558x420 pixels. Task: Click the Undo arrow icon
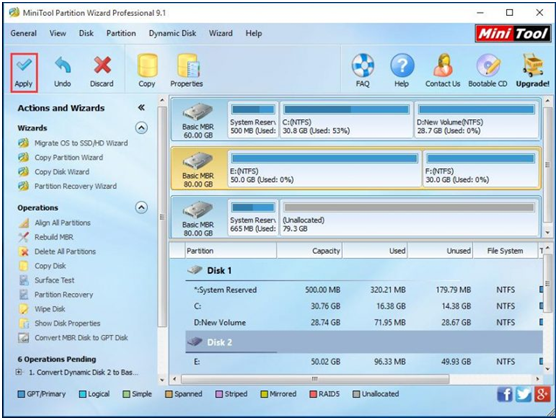(x=63, y=65)
